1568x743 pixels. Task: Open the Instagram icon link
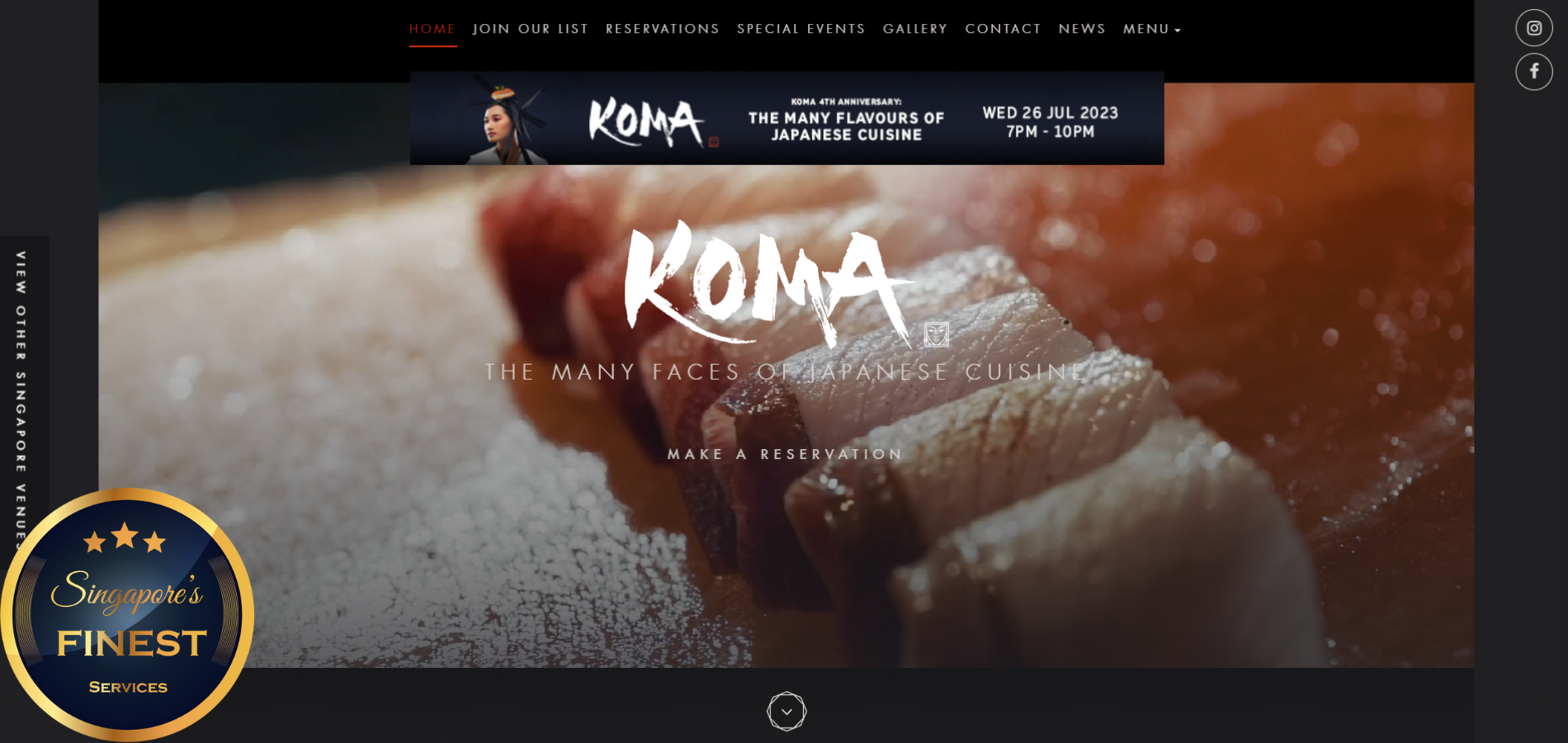(x=1533, y=28)
